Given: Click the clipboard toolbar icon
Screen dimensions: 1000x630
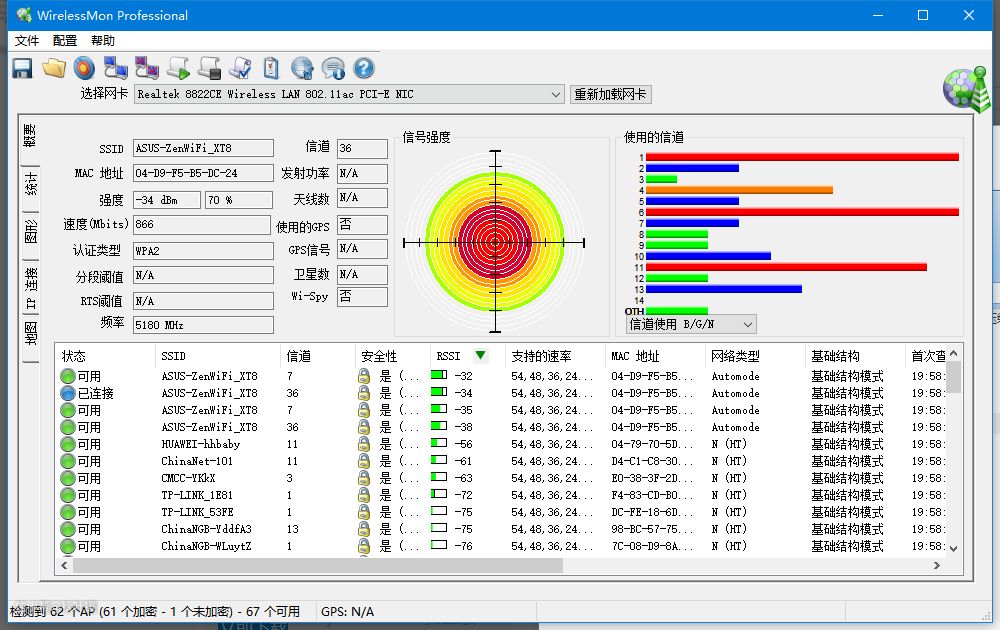Looking at the screenshot, I should point(271,68).
